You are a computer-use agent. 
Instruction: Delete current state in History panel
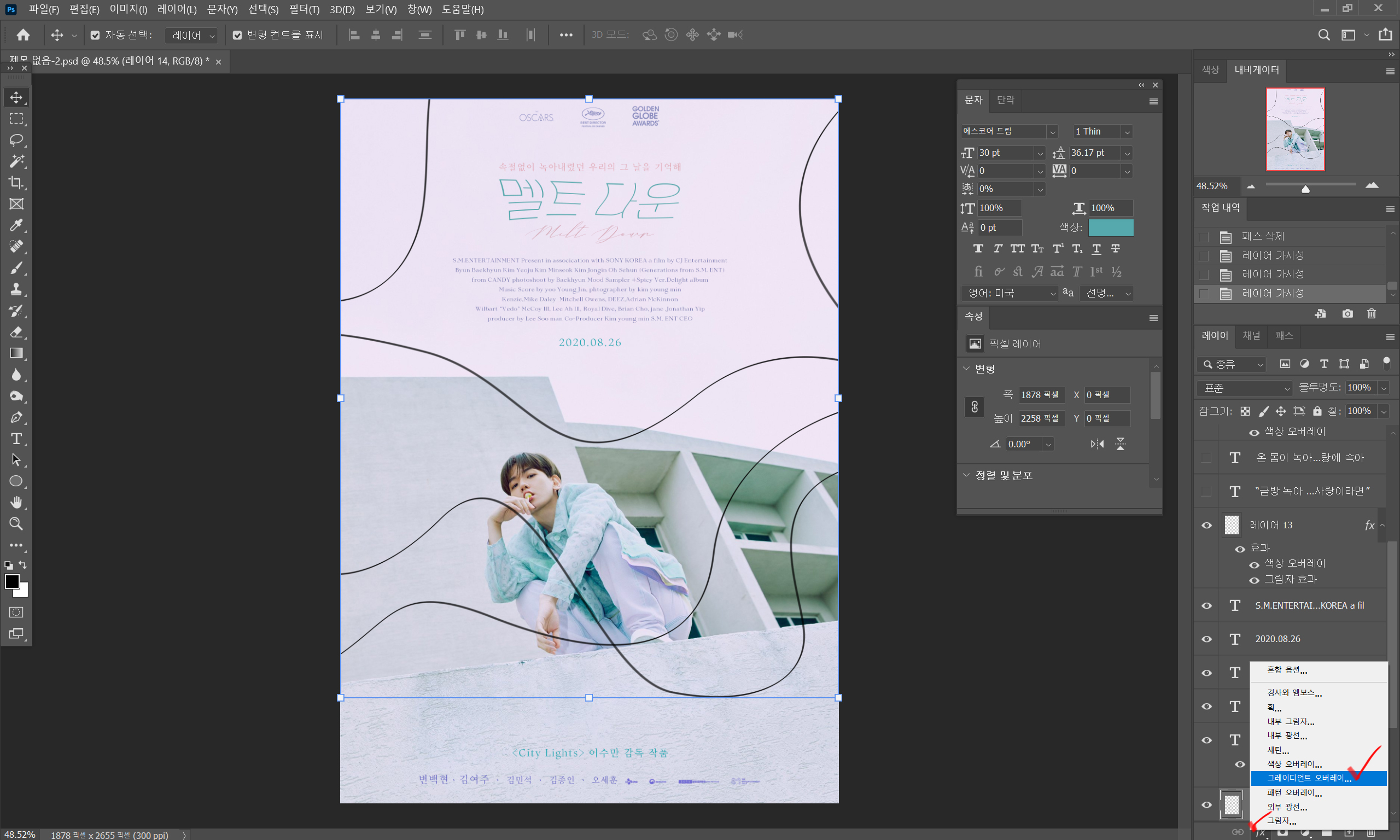click(x=1371, y=313)
